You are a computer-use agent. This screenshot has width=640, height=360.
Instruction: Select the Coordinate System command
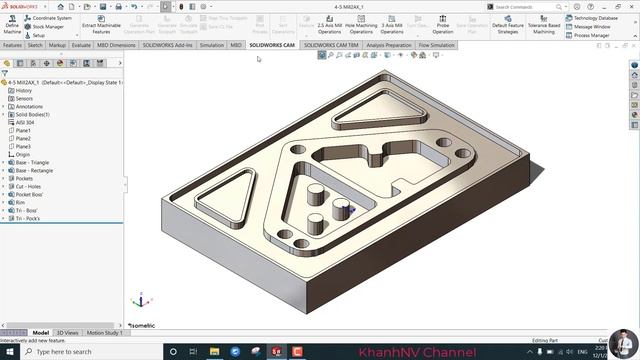(48, 18)
